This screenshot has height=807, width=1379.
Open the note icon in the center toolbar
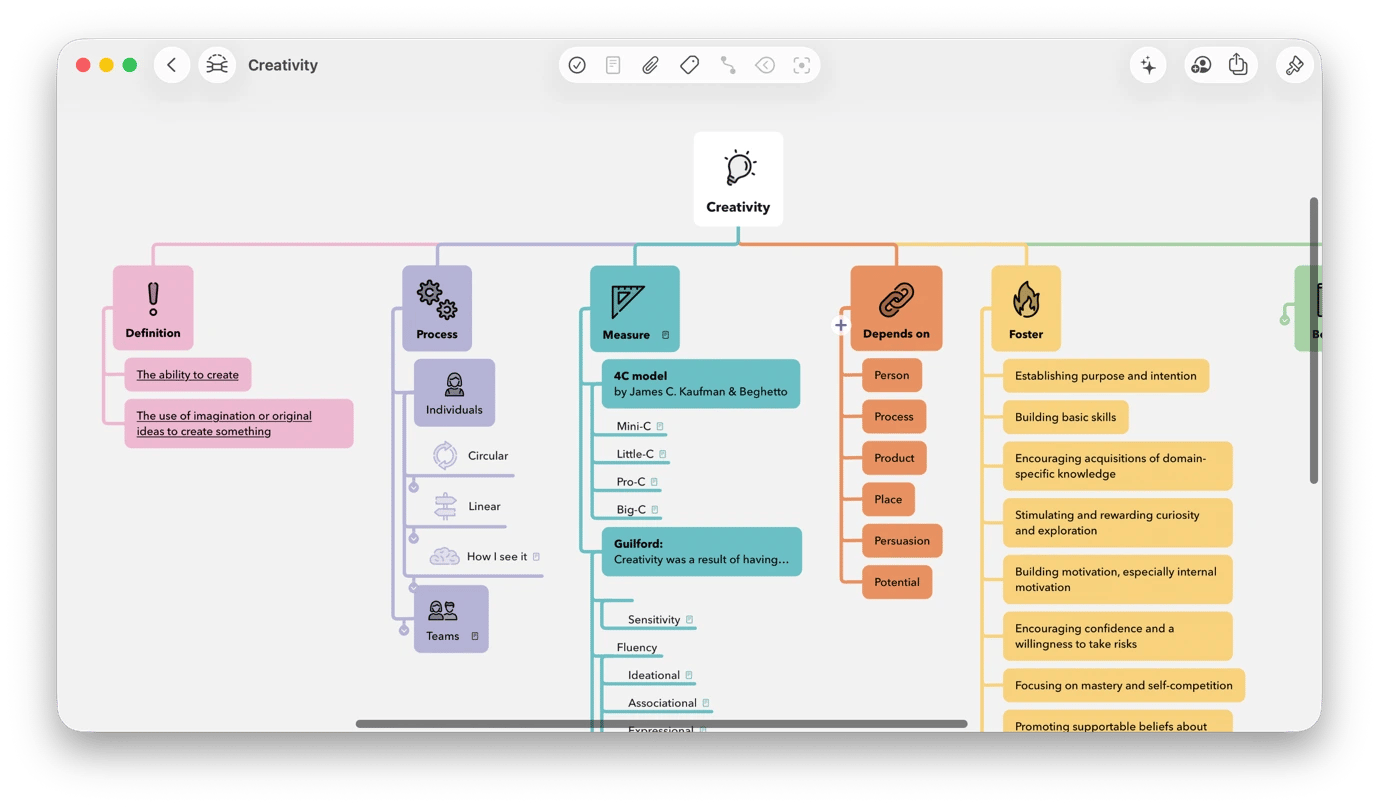coord(613,65)
